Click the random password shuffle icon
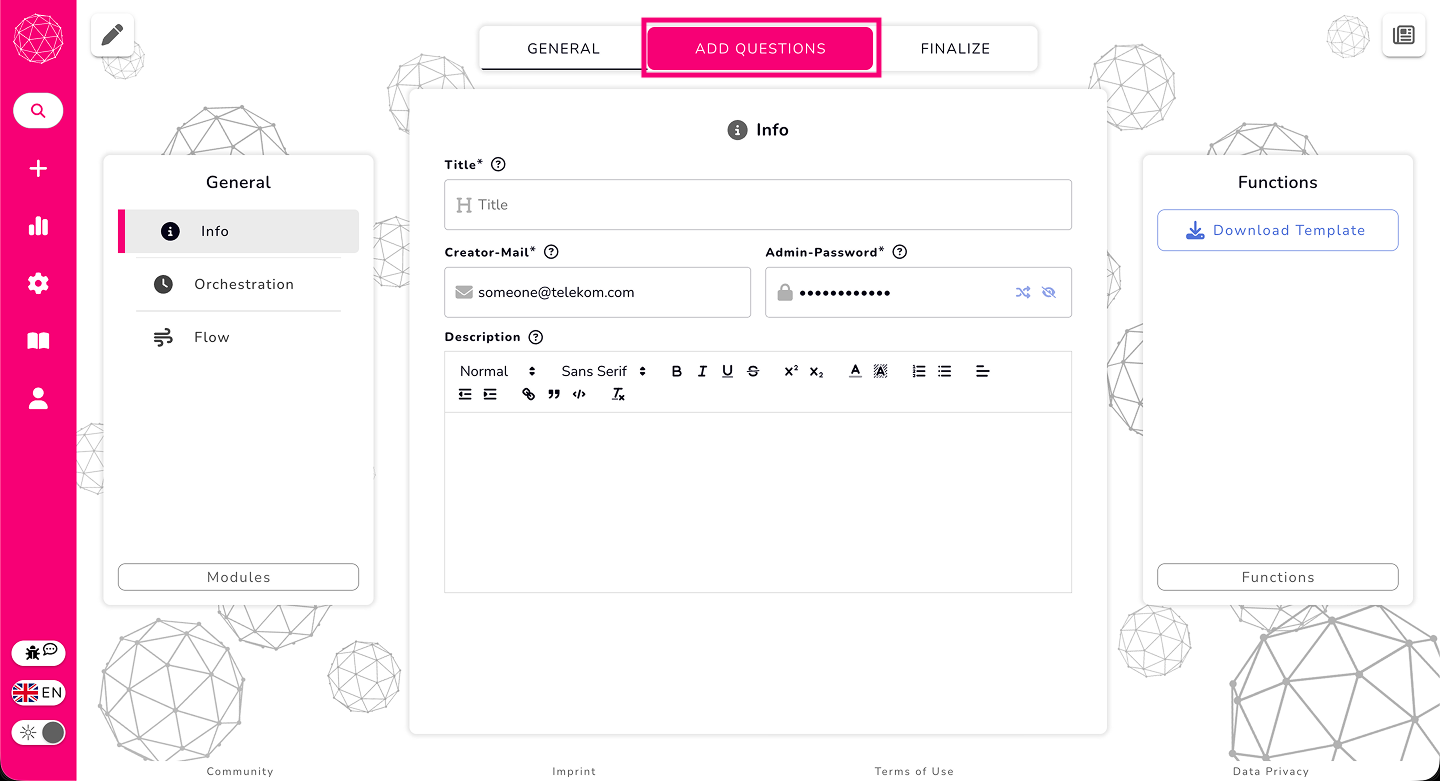Screen dimensions: 1440x781 point(1022,293)
